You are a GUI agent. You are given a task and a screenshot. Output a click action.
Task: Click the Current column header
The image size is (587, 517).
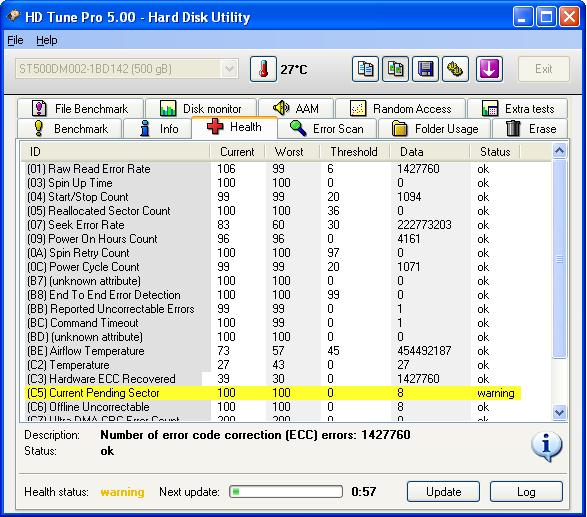[x=237, y=152]
